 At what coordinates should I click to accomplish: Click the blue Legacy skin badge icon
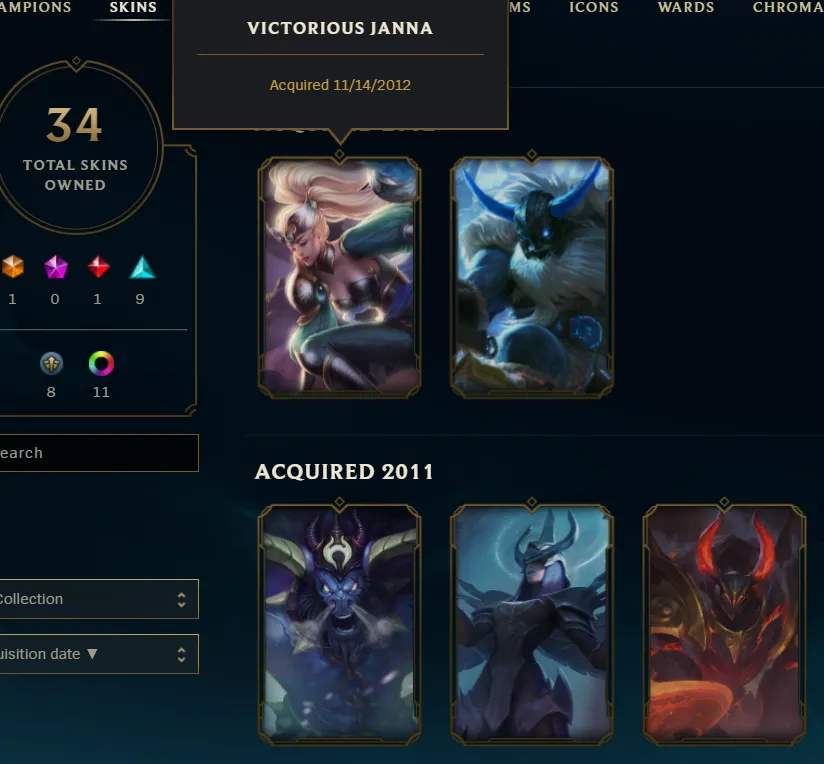(x=52, y=364)
